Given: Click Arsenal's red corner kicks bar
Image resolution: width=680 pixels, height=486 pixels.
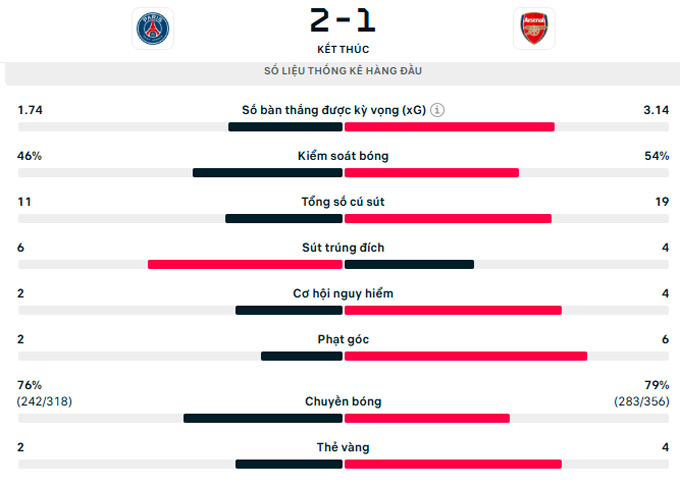Looking at the screenshot, I should coord(465,356).
